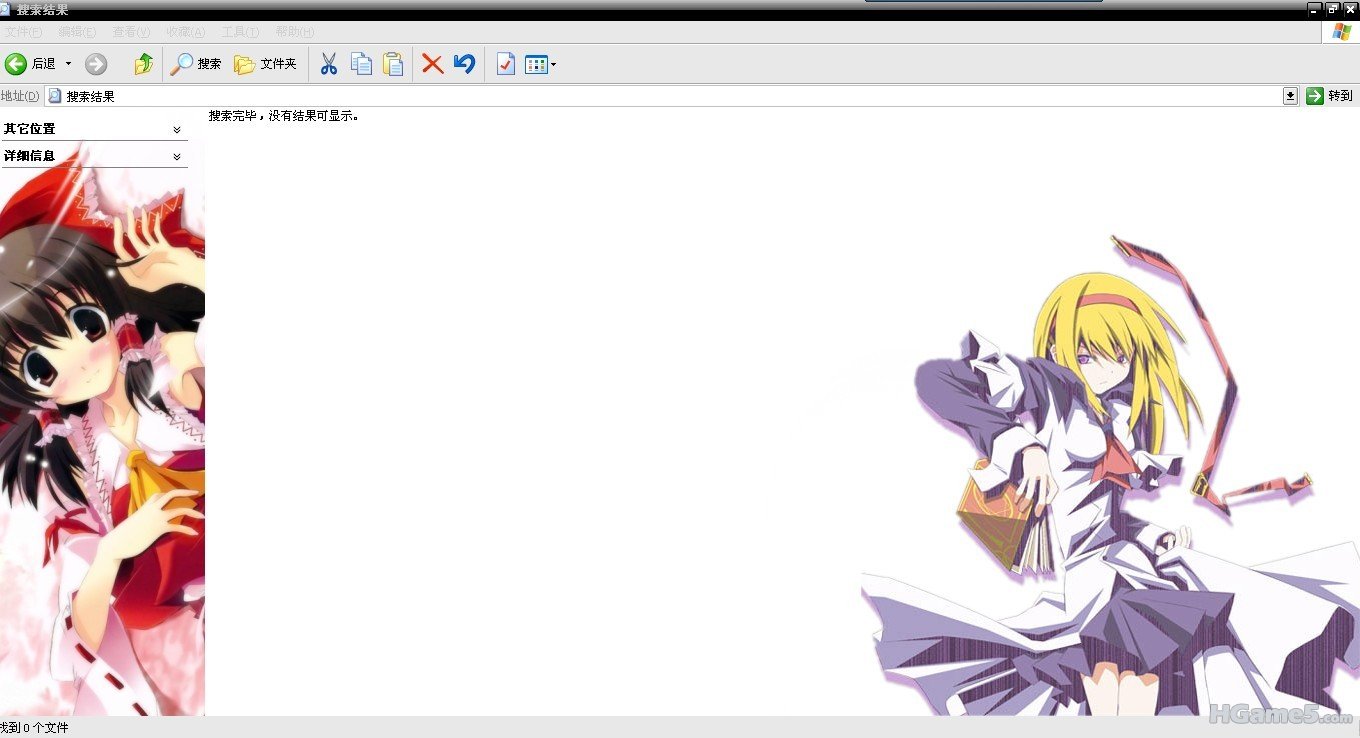Copy using the two-pages toolbar icon
This screenshot has width=1360, height=738.
tap(361, 64)
